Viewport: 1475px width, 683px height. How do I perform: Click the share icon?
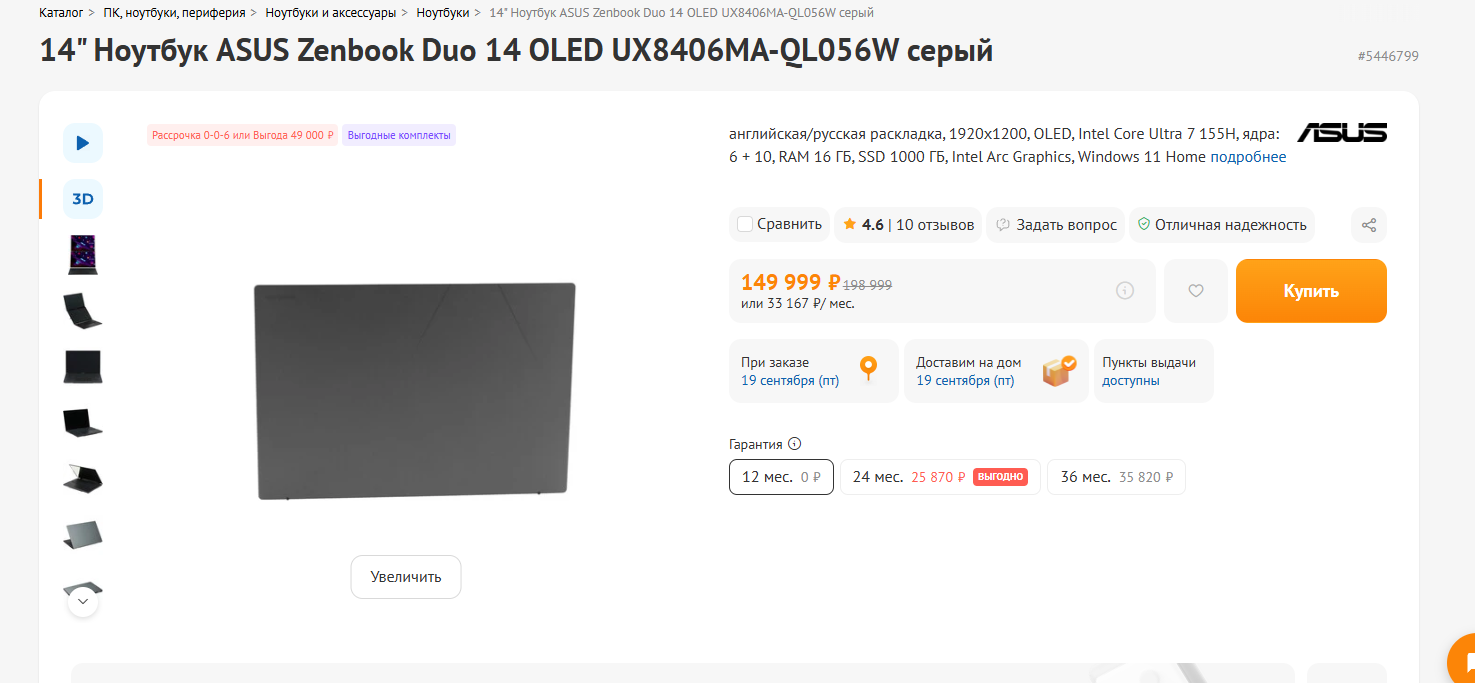click(1369, 225)
